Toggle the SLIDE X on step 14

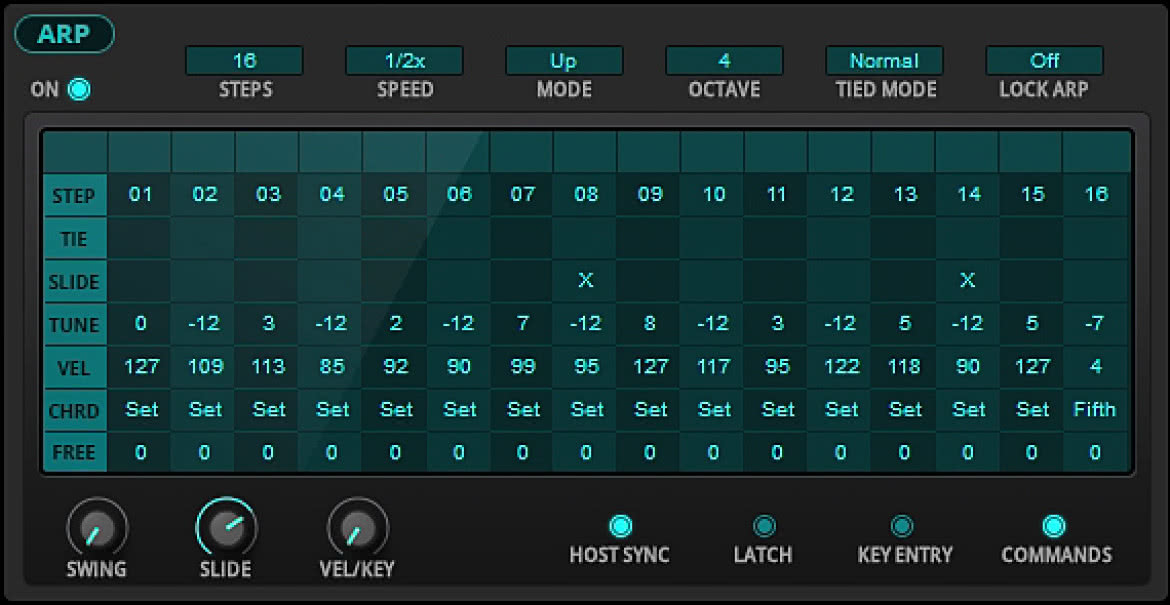(x=968, y=280)
